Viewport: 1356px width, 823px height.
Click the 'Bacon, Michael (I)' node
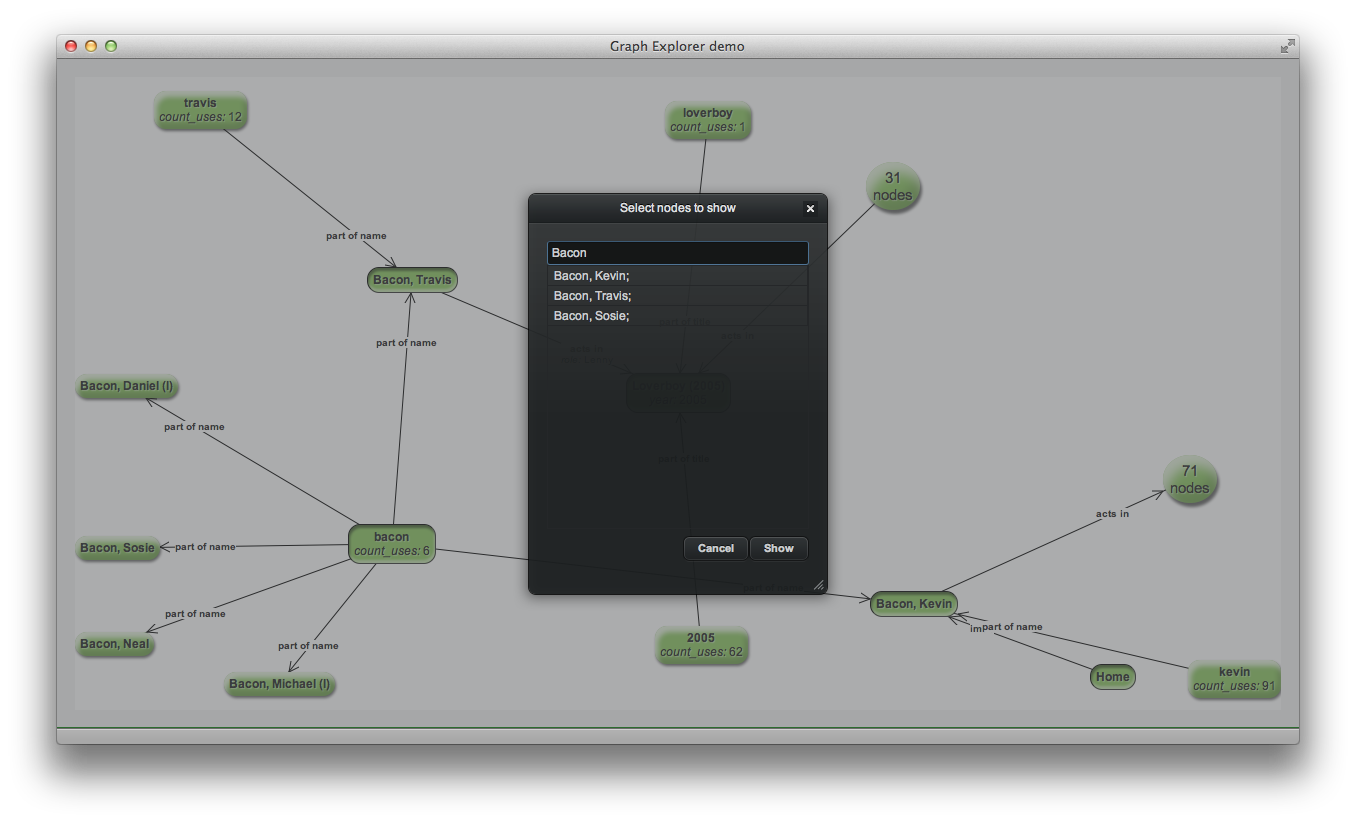click(x=279, y=684)
